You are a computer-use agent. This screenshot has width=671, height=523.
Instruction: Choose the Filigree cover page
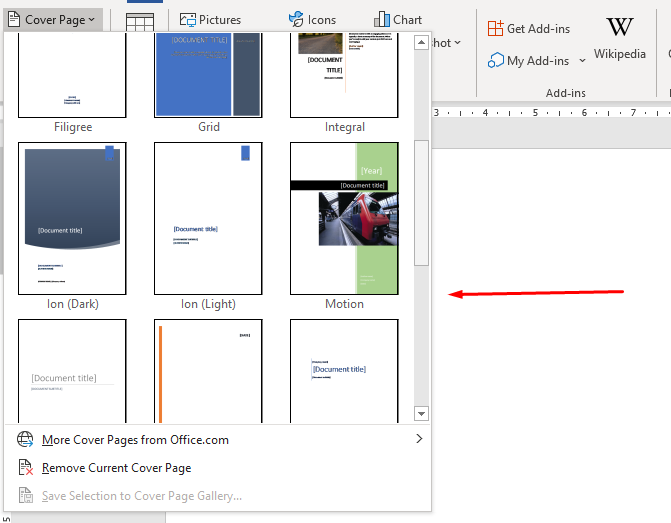72,75
